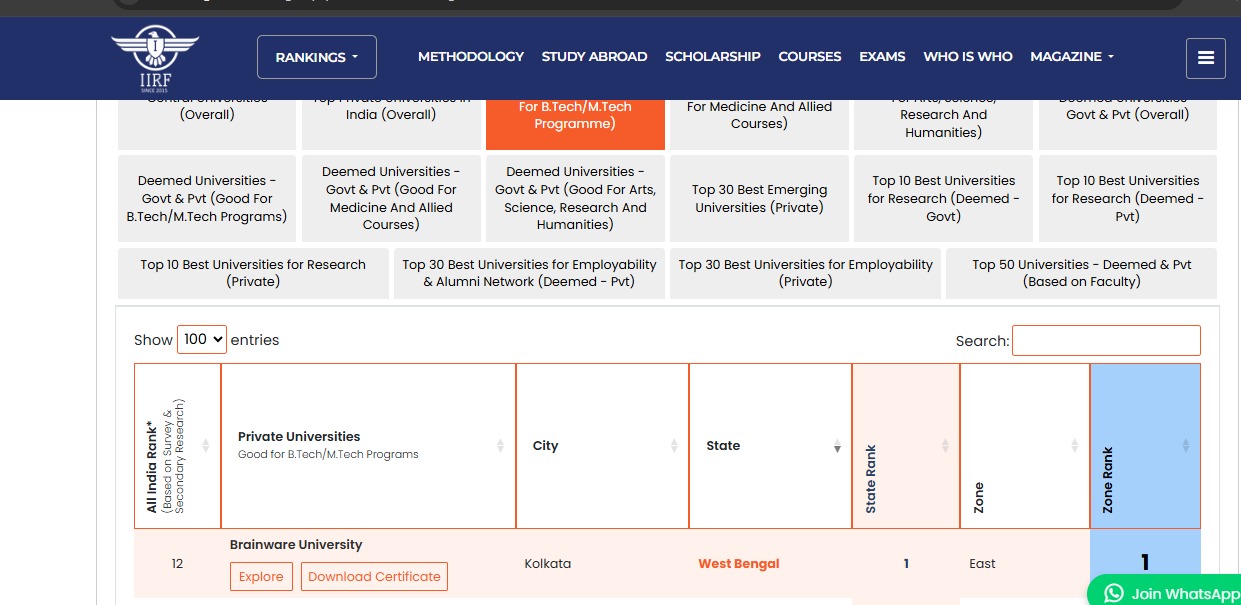Sort table by City column arrows
Image resolution: width=1241 pixels, height=605 pixels.
674,446
